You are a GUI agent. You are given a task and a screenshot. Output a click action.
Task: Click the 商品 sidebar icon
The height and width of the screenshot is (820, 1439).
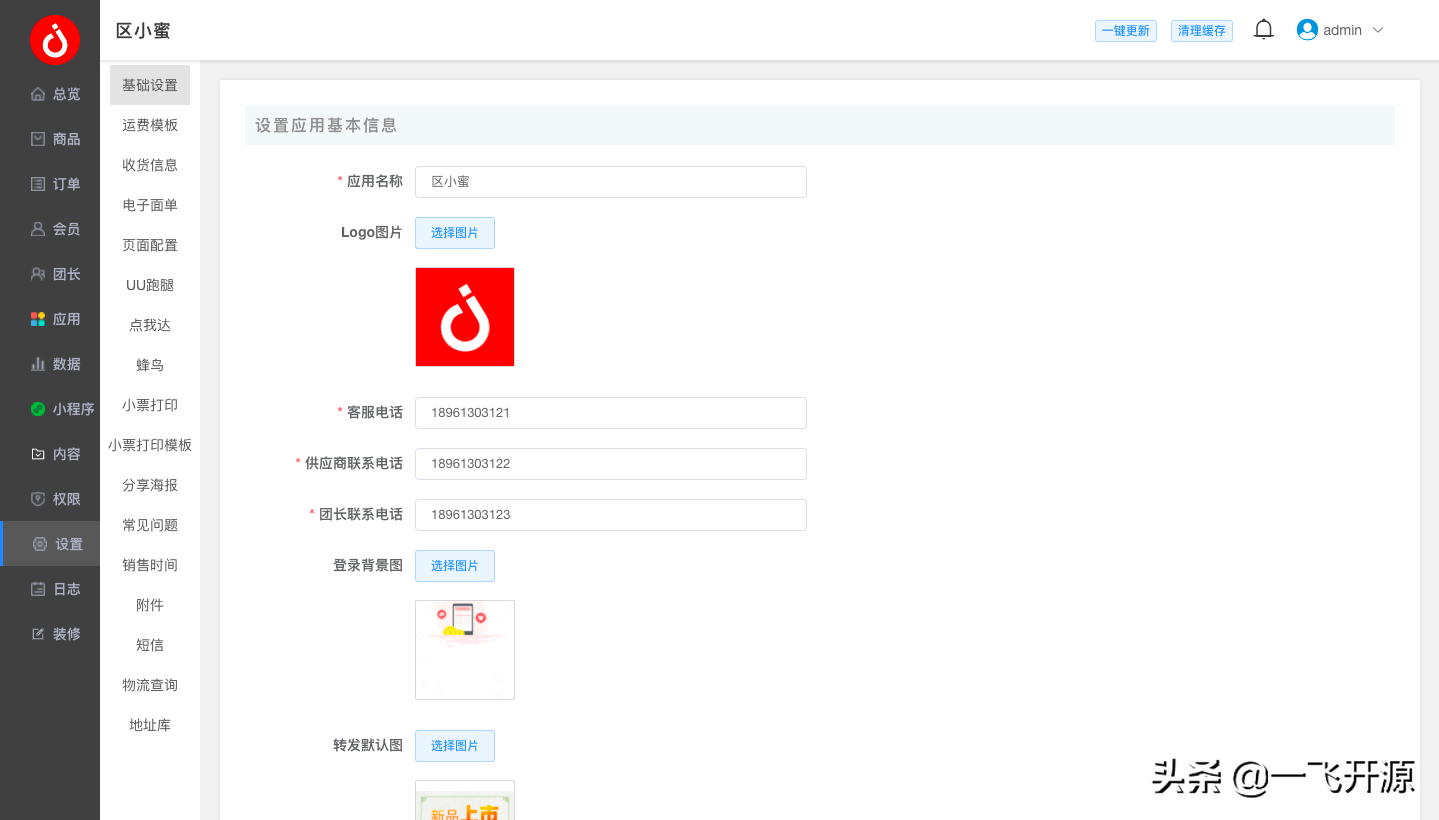coord(38,139)
